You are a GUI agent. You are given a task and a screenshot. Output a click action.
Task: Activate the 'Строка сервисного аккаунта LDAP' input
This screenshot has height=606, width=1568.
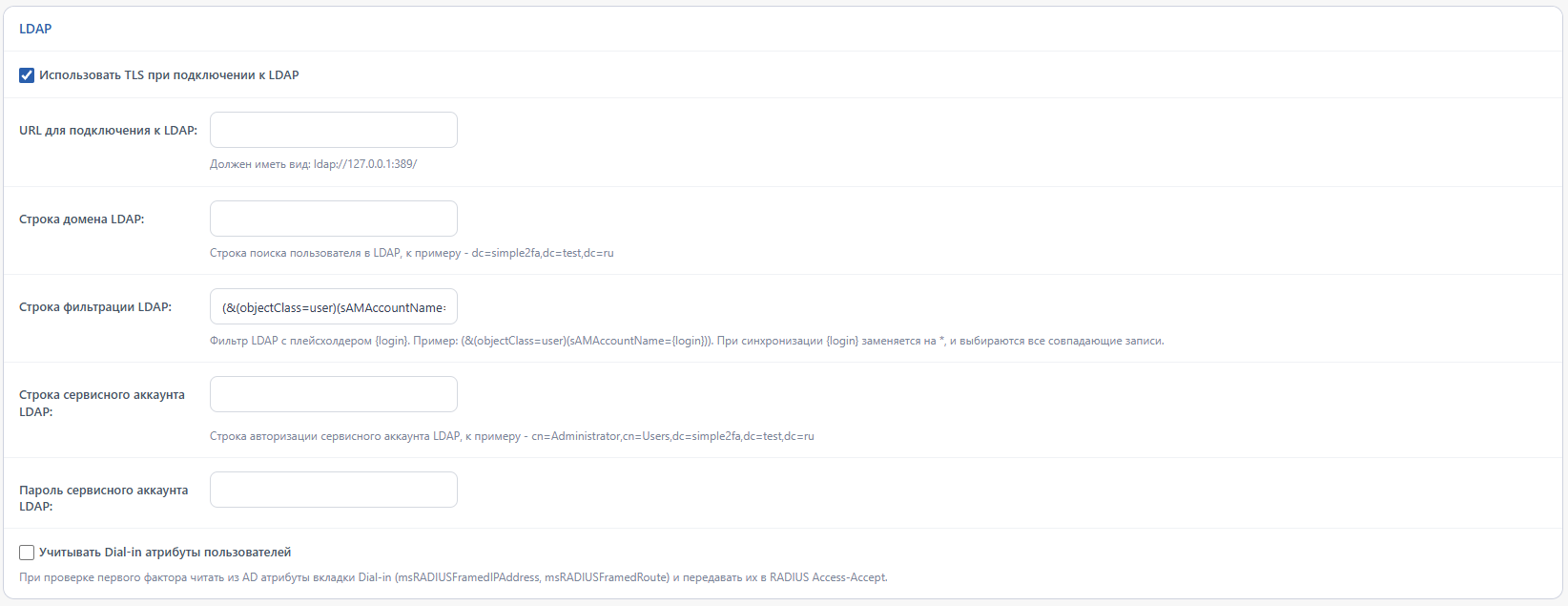(334, 394)
